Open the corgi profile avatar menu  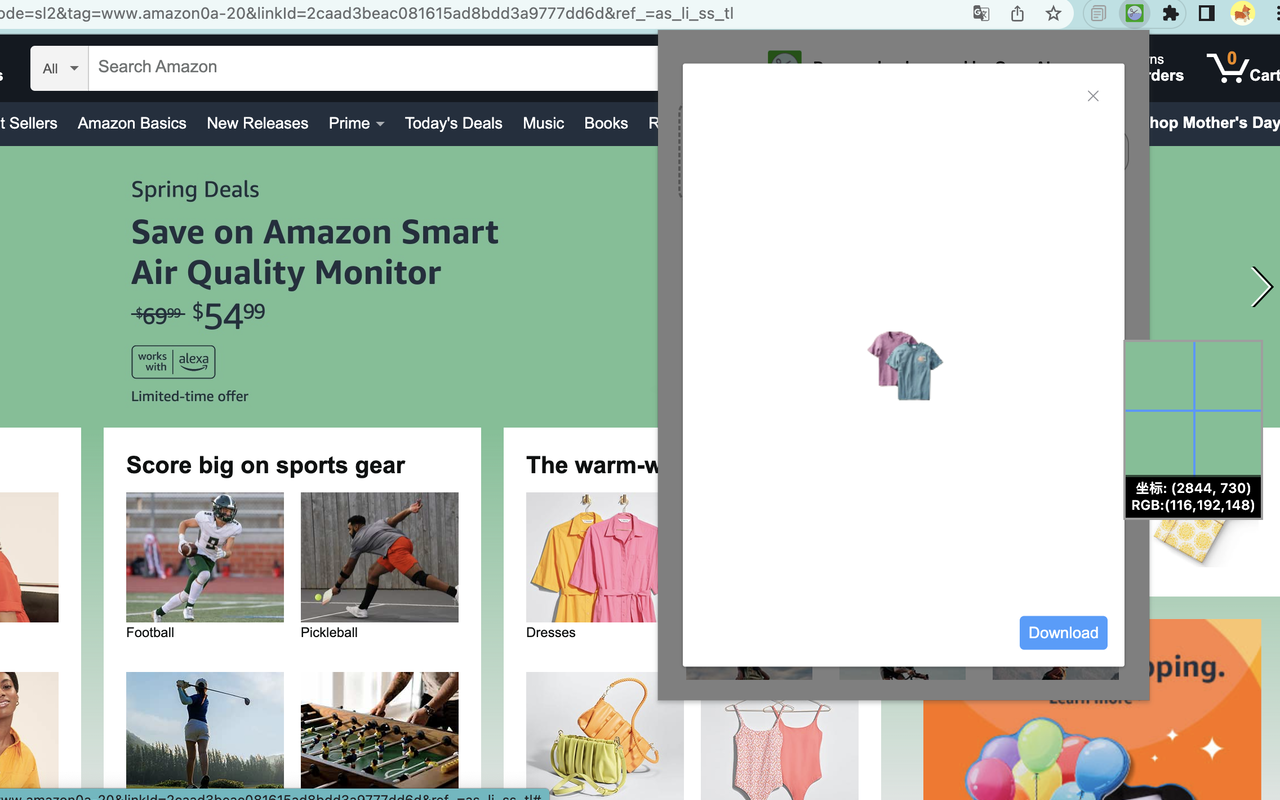(x=1242, y=13)
